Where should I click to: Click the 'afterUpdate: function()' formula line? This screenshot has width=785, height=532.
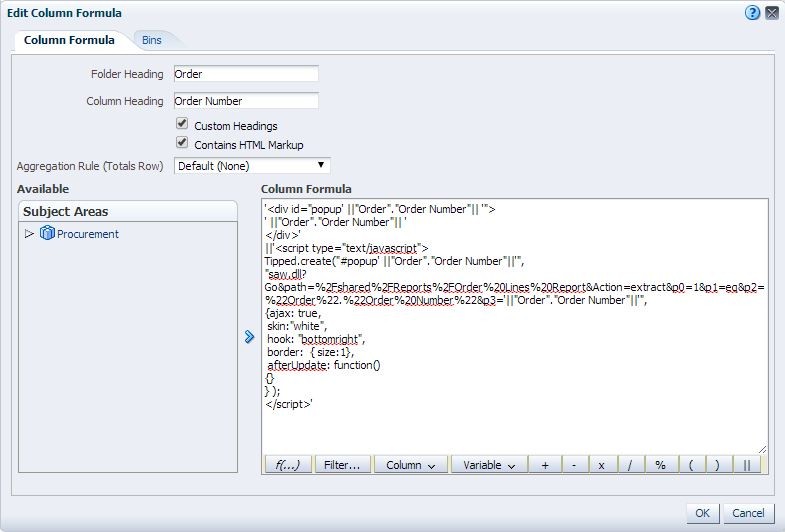click(x=323, y=365)
